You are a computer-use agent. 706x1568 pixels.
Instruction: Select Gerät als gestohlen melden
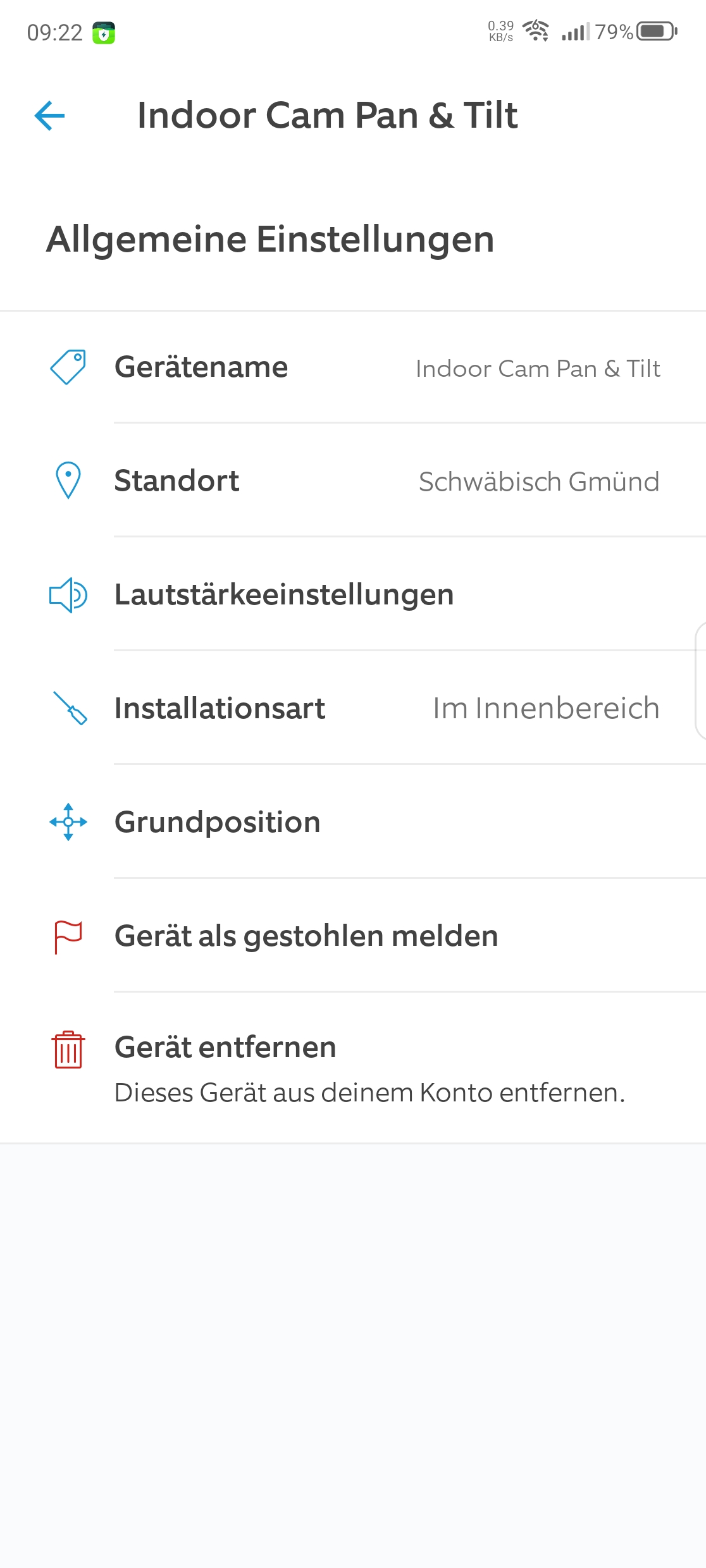(x=306, y=936)
